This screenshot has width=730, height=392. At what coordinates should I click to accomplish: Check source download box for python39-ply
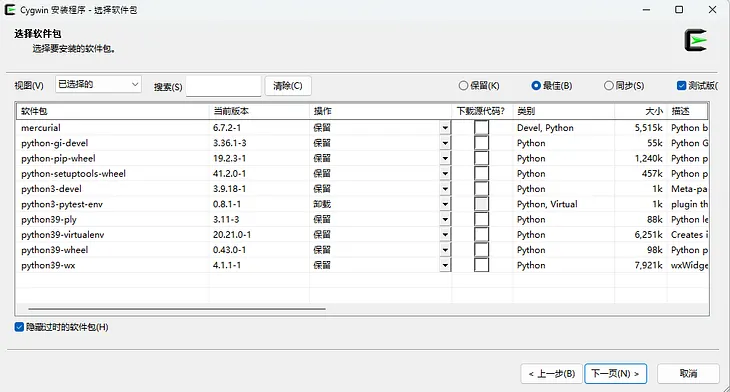point(481,219)
